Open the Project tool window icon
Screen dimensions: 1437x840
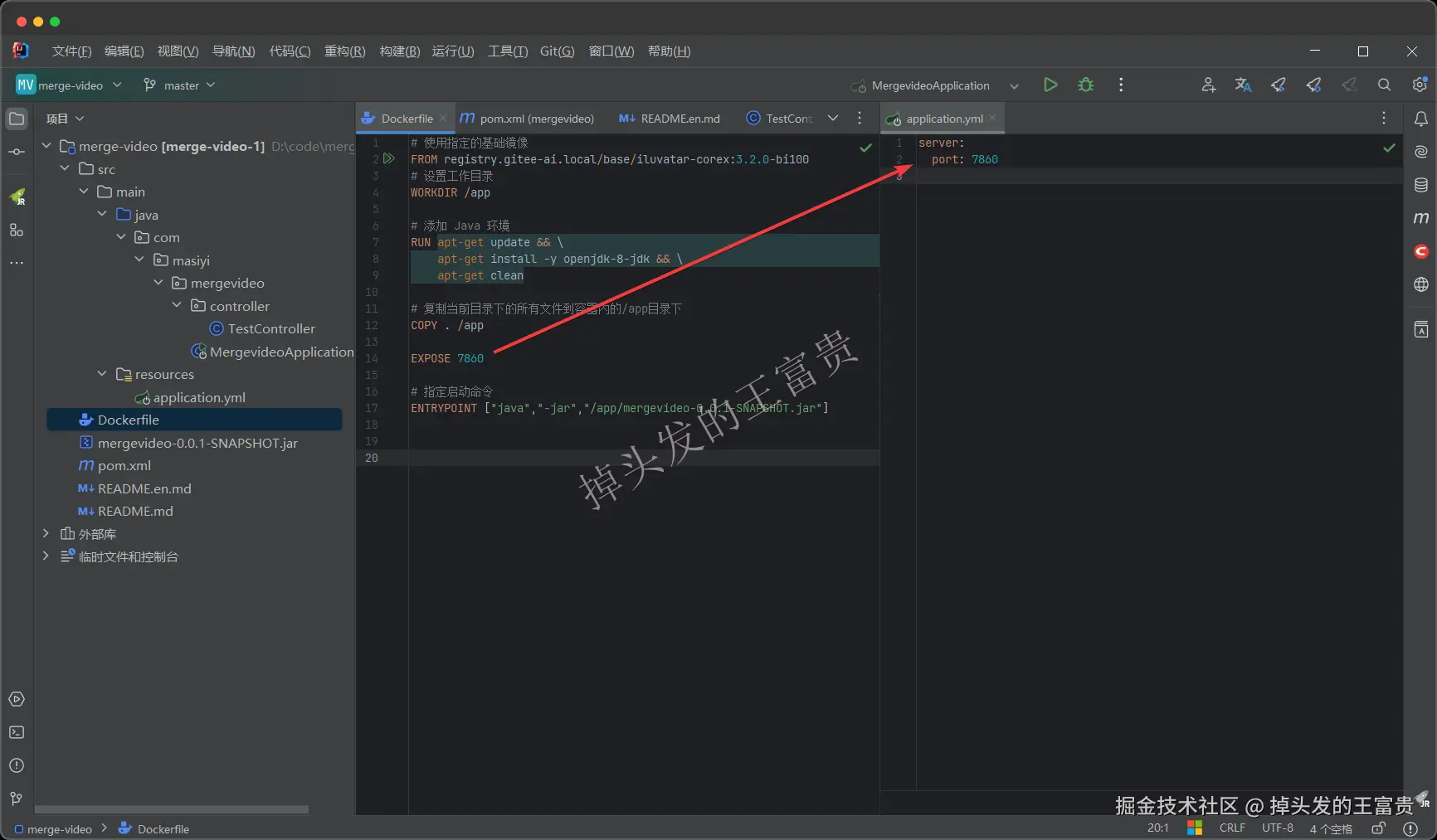pyautogui.click(x=17, y=119)
